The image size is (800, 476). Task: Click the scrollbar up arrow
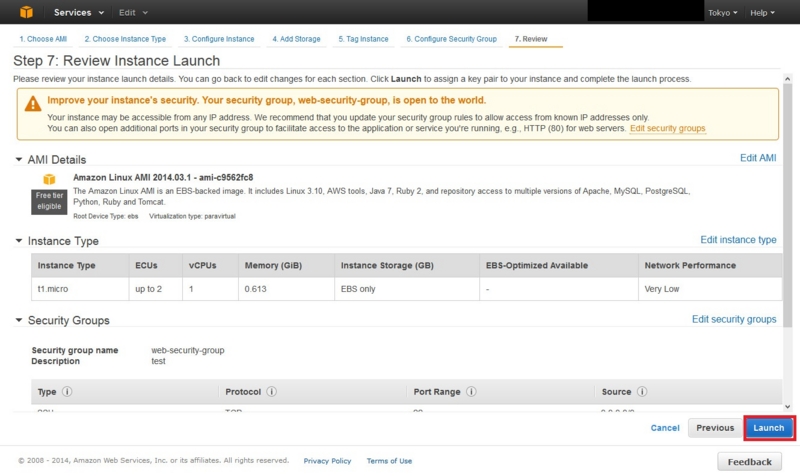point(787,79)
